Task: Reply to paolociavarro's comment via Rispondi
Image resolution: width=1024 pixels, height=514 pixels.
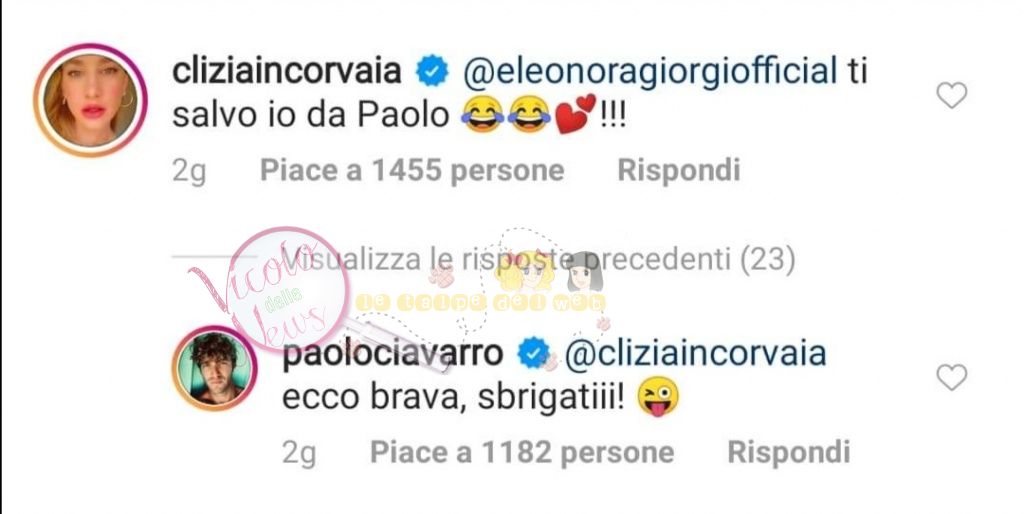Action: coord(789,452)
